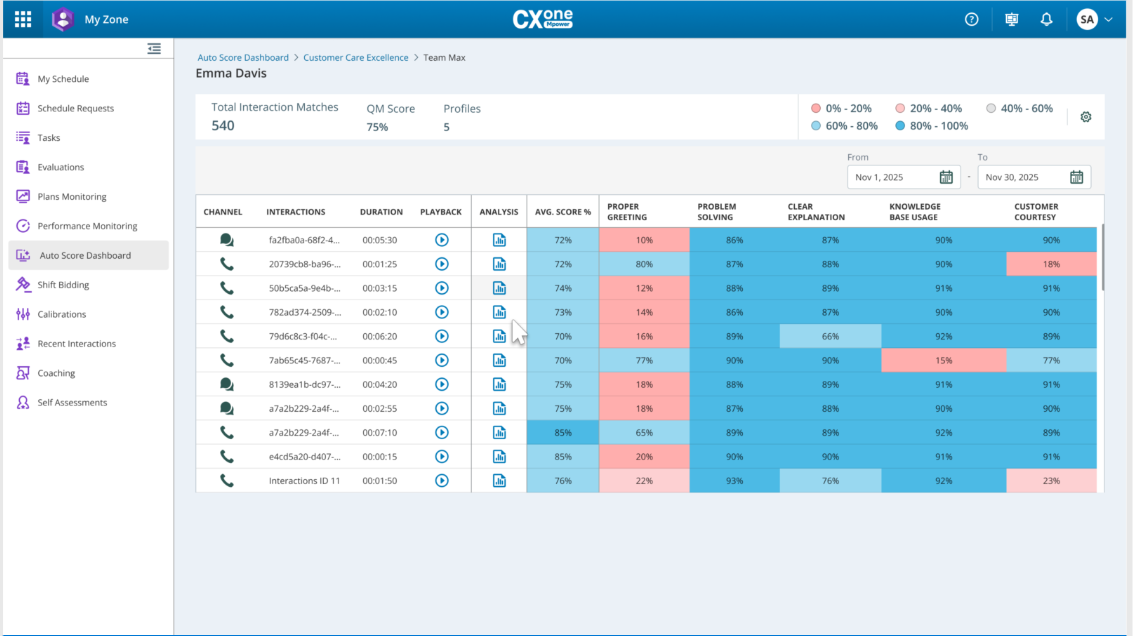Open Performance Monitoring from the sidebar
Viewport: 1133px width, 636px height.
pos(87,226)
